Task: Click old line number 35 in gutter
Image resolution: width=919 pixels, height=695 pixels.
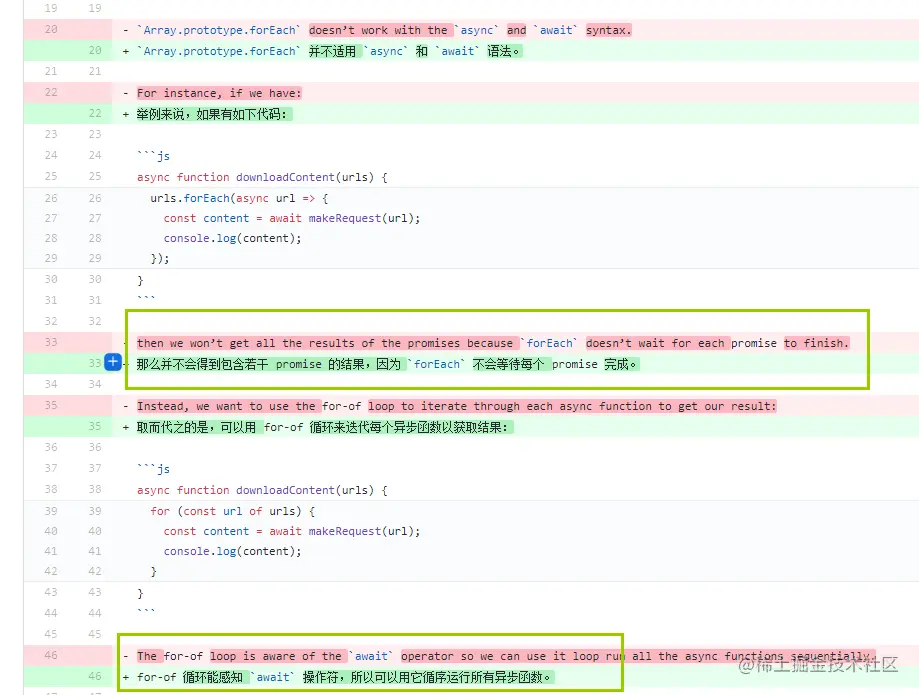Action: point(51,405)
